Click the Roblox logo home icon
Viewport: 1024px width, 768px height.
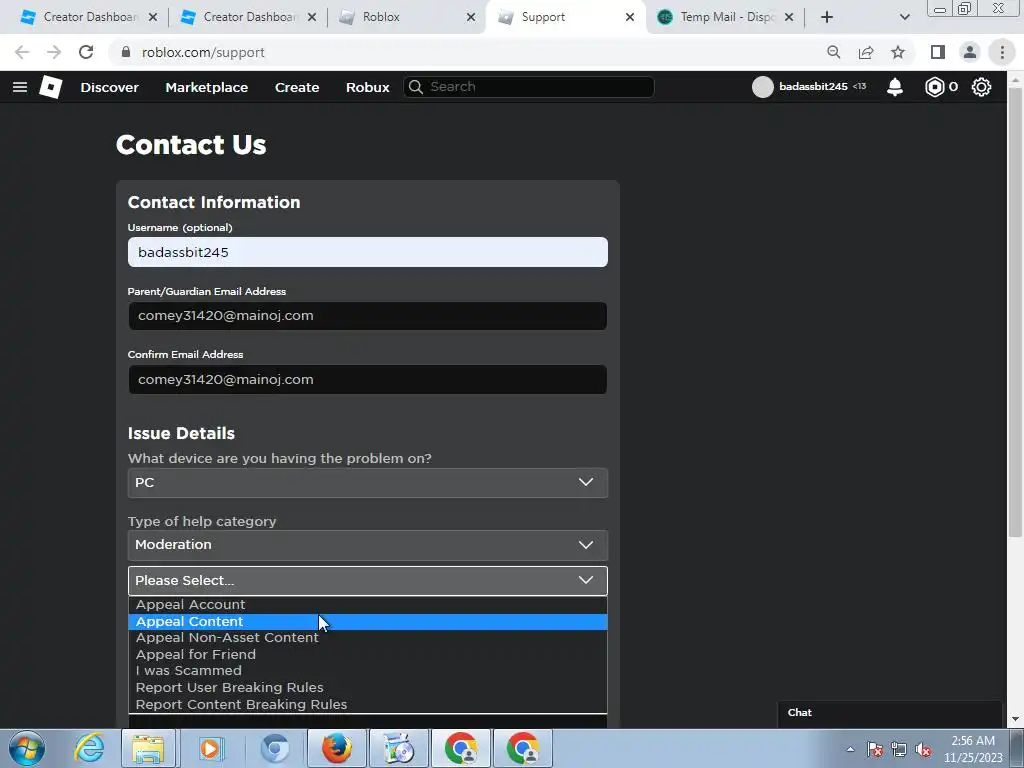pos(51,87)
